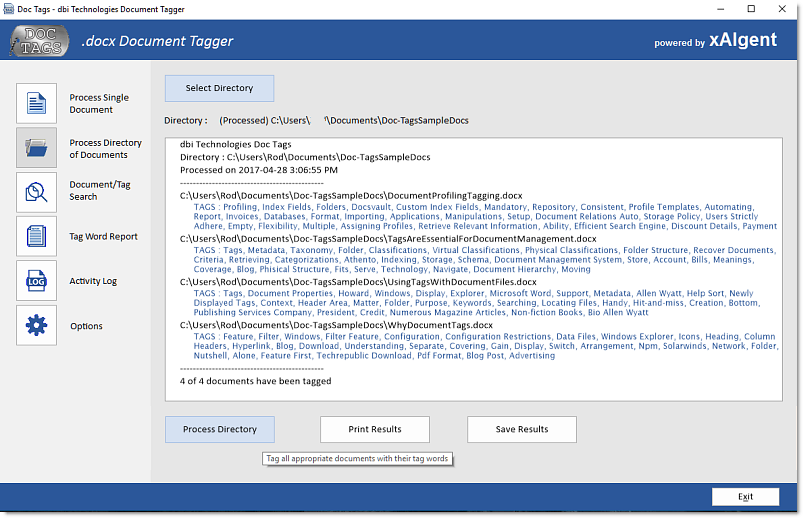
Task: Click the UsingTagsWithDocumentFiles.docx file path
Action: click(x=358, y=282)
